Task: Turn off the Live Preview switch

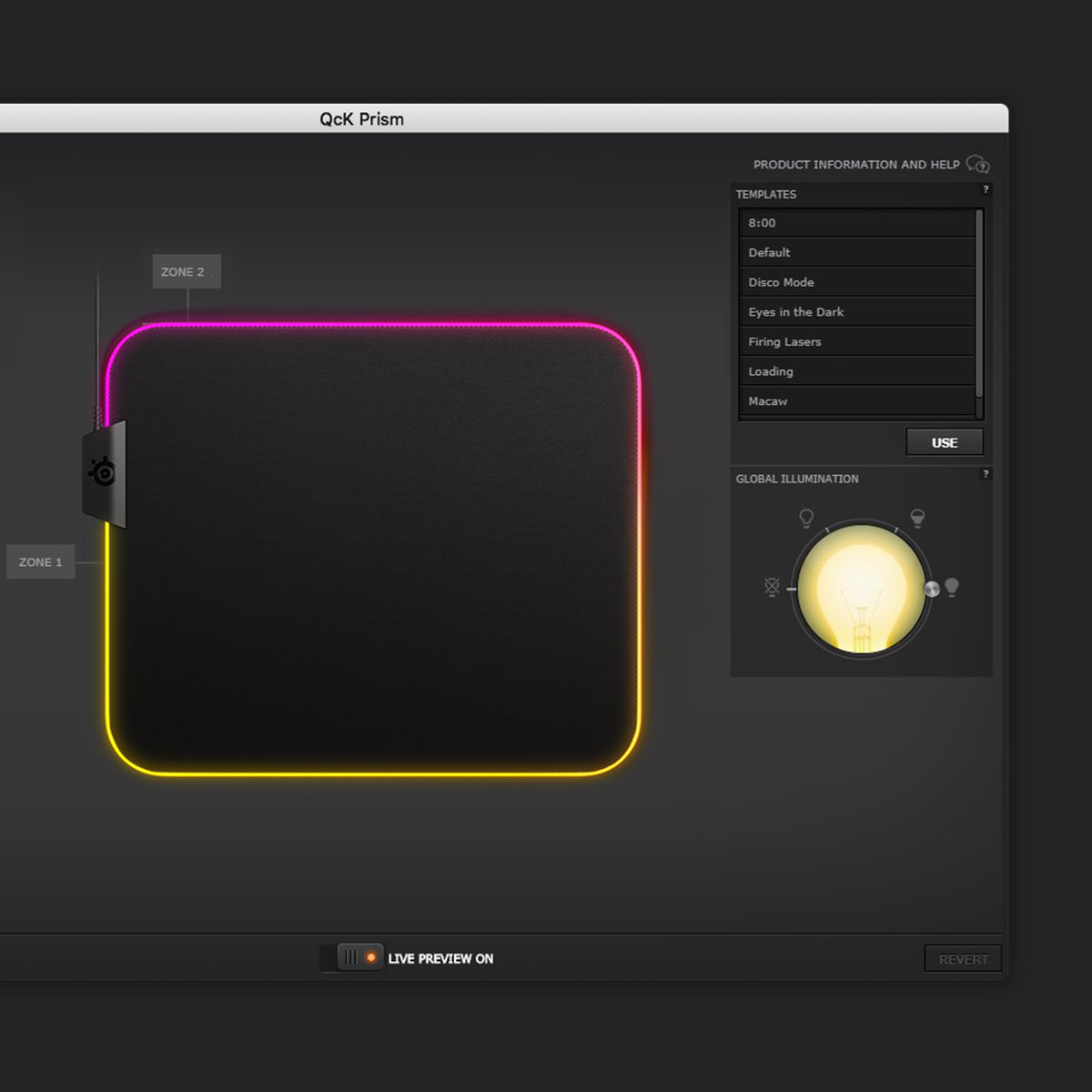Action: pos(360,958)
